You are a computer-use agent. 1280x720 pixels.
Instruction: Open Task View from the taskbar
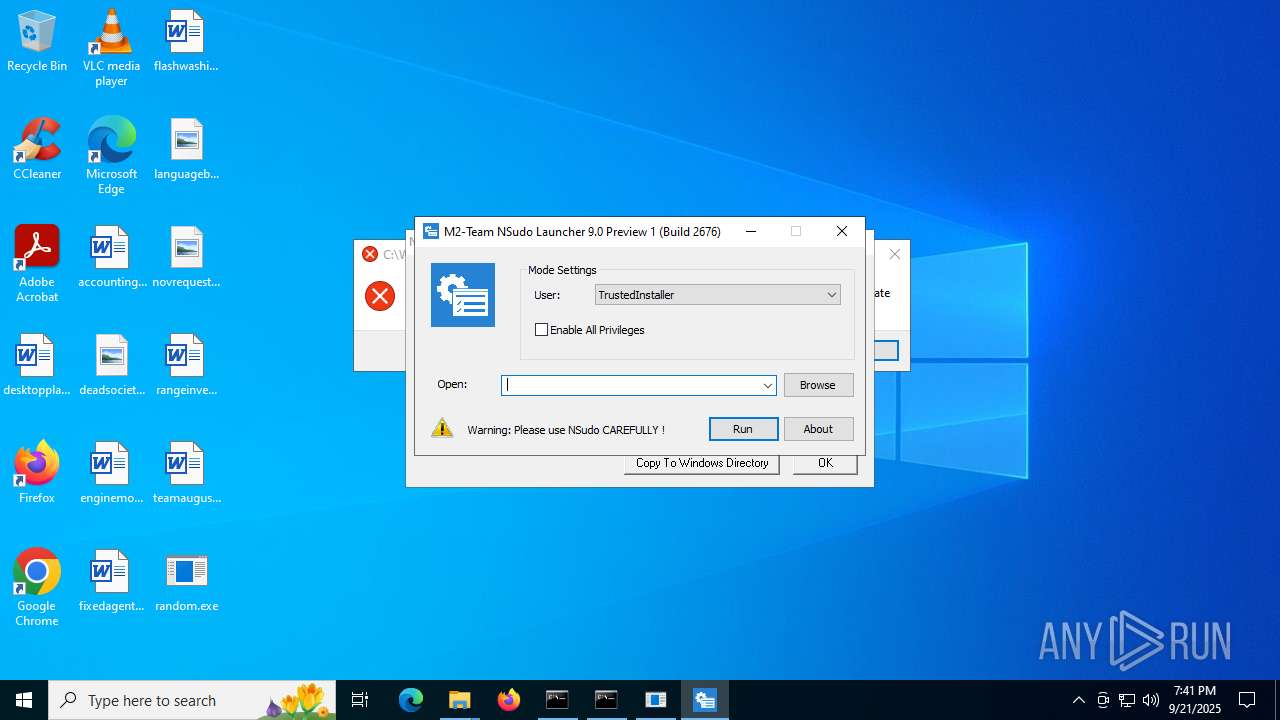click(x=360, y=700)
